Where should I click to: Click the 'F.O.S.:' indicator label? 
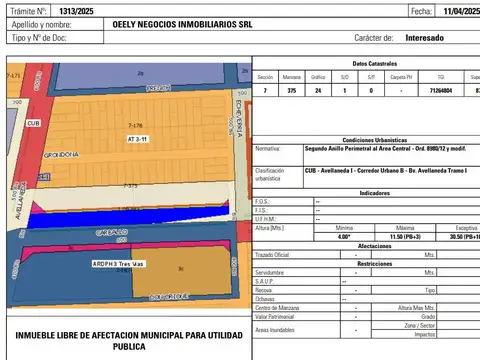tap(262, 202)
